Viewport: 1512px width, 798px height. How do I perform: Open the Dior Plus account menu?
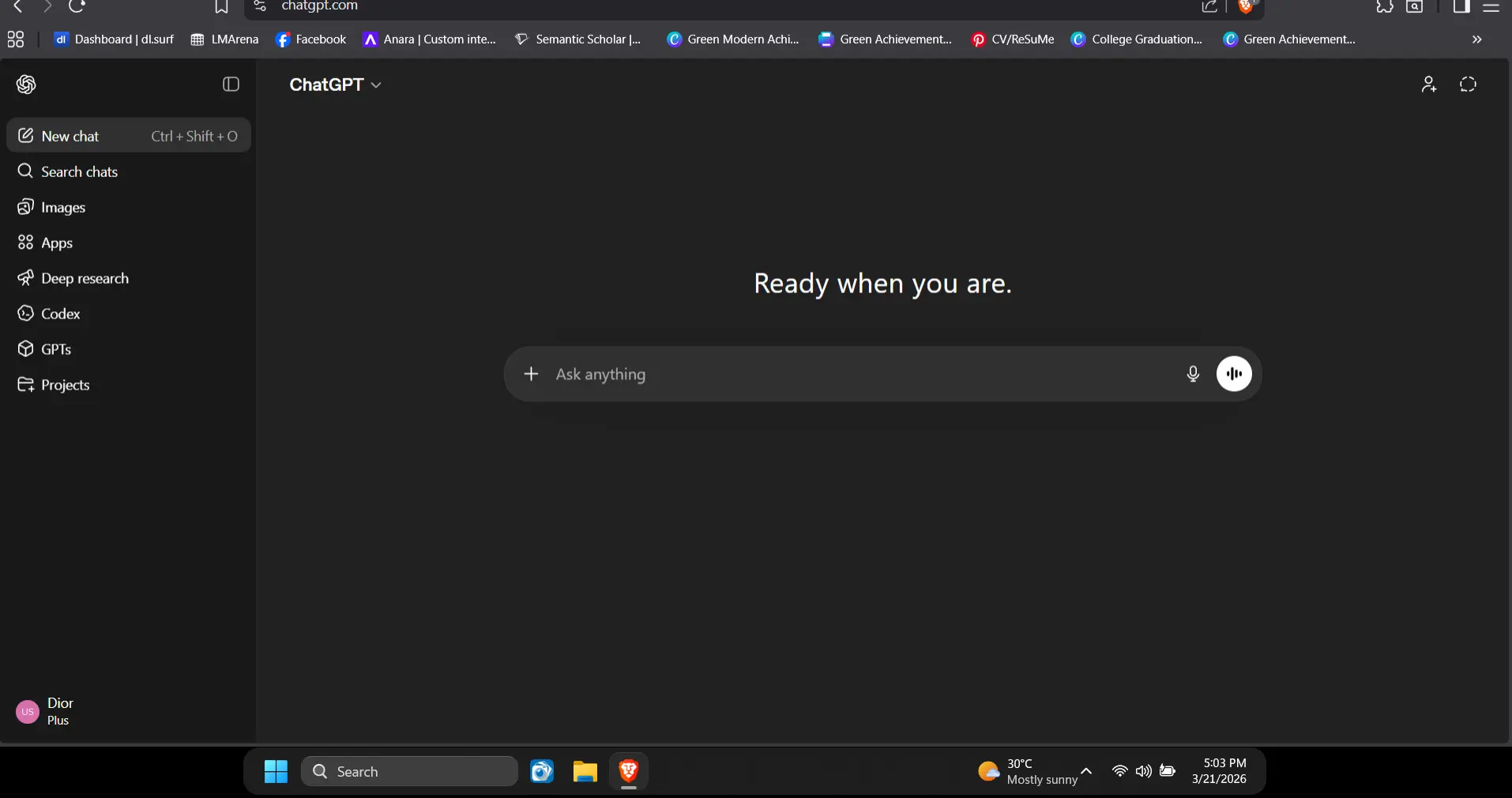click(129, 712)
